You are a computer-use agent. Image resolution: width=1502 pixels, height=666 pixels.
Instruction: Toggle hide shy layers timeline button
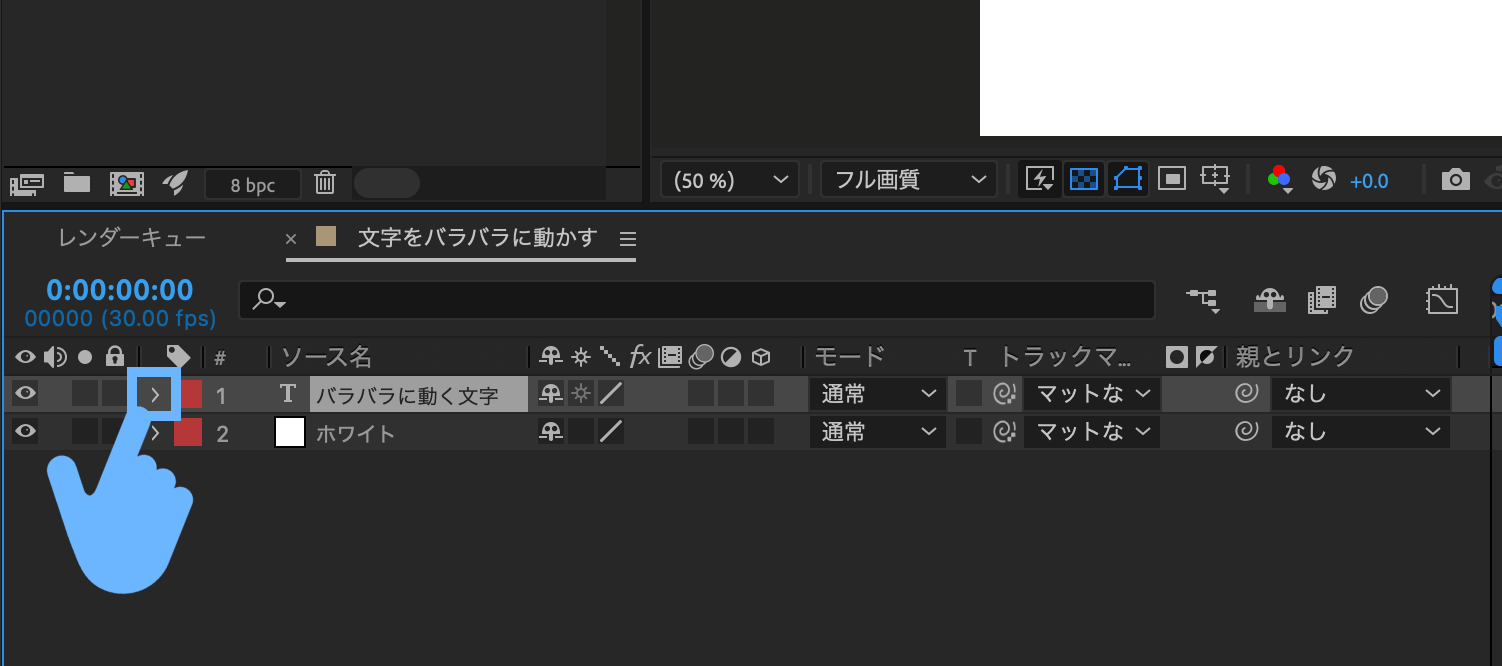click(x=1270, y=299)
